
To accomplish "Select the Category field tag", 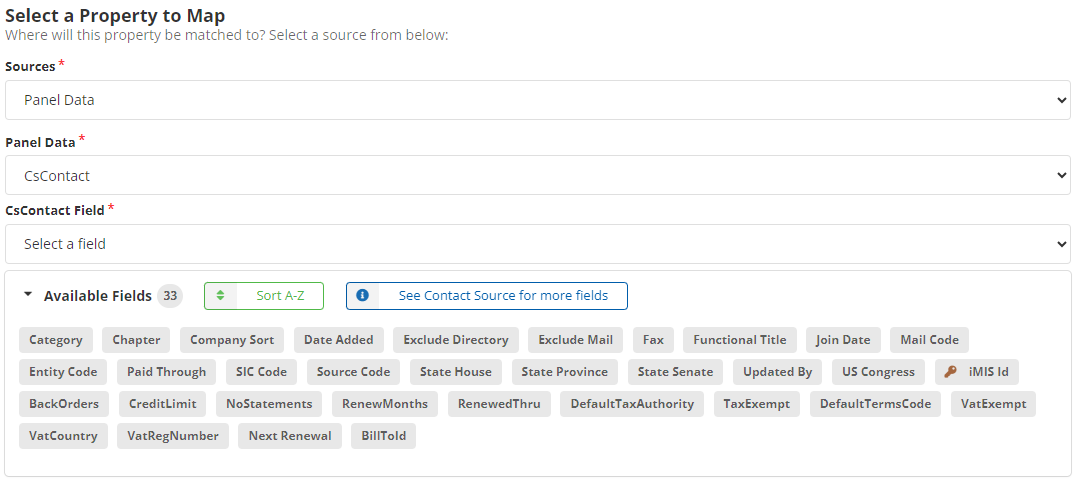I will 56,340.
